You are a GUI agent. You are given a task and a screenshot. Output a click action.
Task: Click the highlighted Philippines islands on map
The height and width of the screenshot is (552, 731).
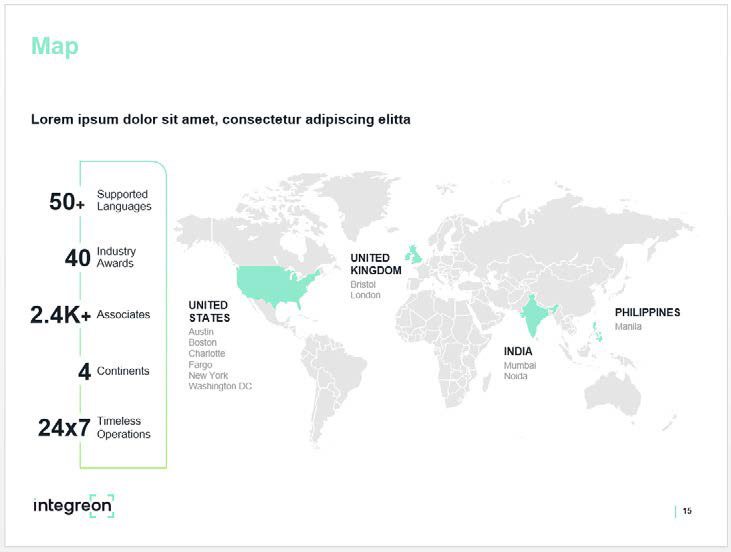[600, 327]
